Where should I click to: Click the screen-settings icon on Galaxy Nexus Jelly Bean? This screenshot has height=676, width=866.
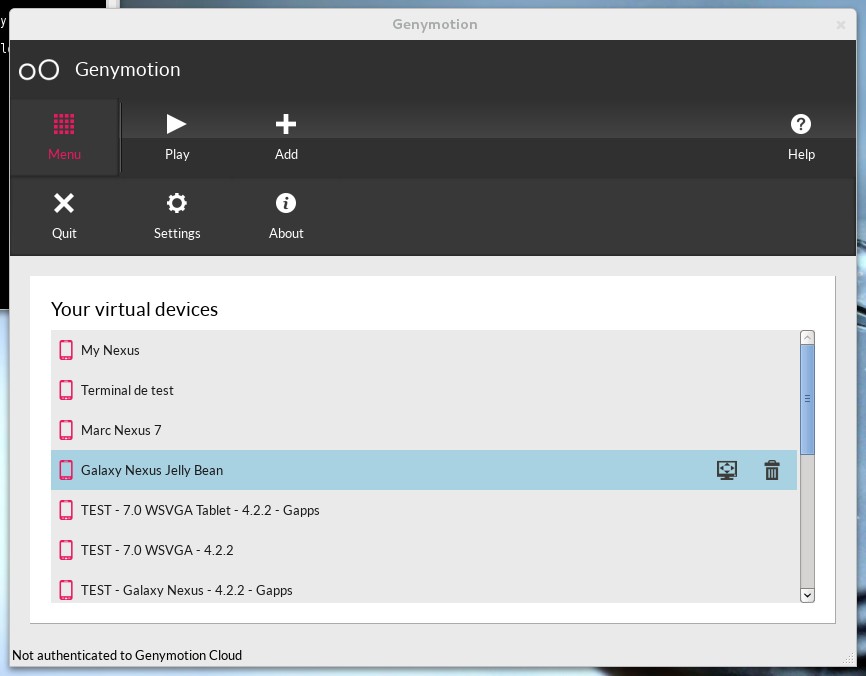pos(727,470)
